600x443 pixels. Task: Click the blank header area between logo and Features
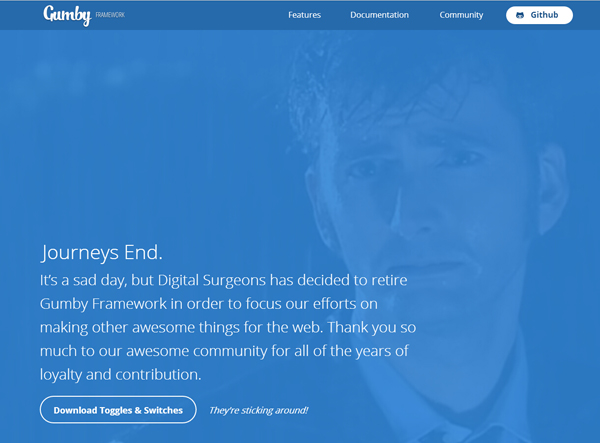207,15
